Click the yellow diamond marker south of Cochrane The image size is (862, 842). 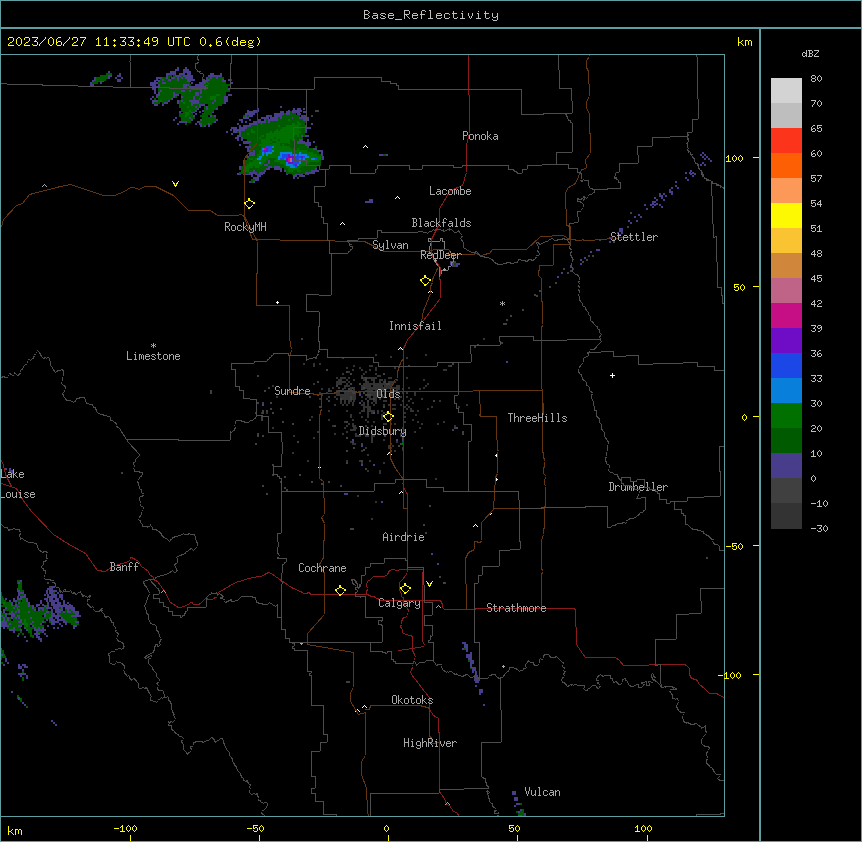coord(340,590)
